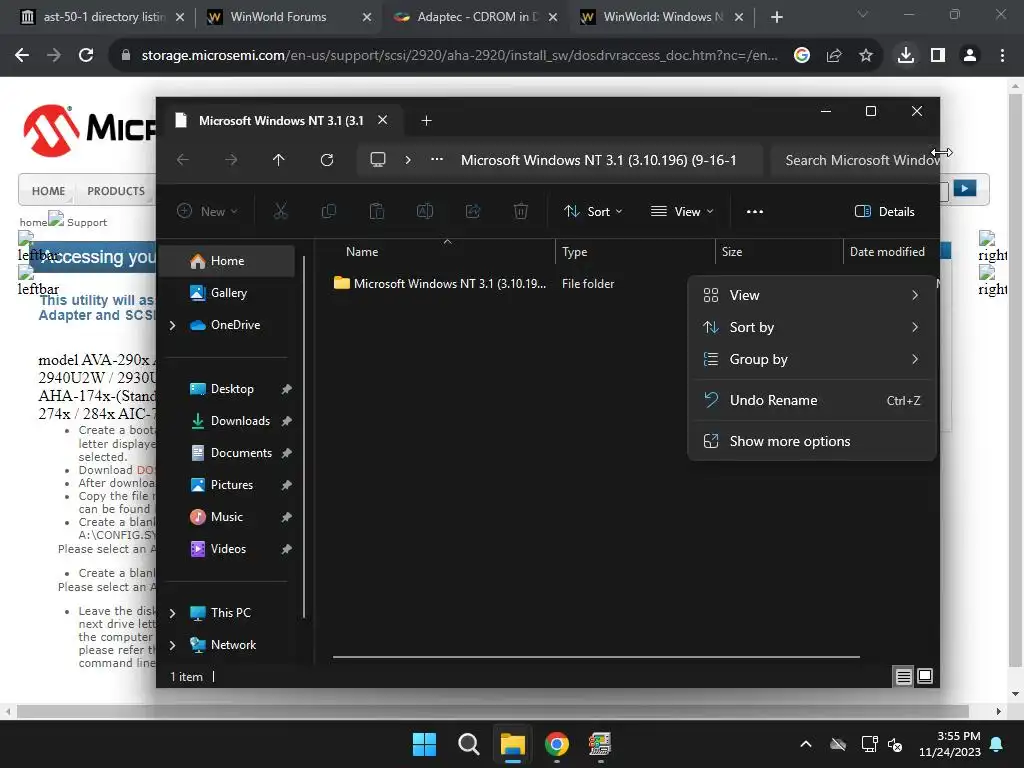Click Chrome page vertical scrollbar

(1015, 380)
